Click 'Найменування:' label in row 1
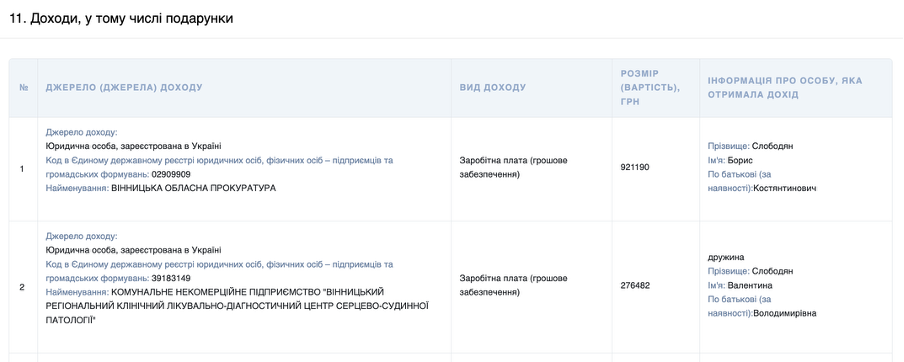Viewport: 904px width, 362px height. [x=77, y=188]
